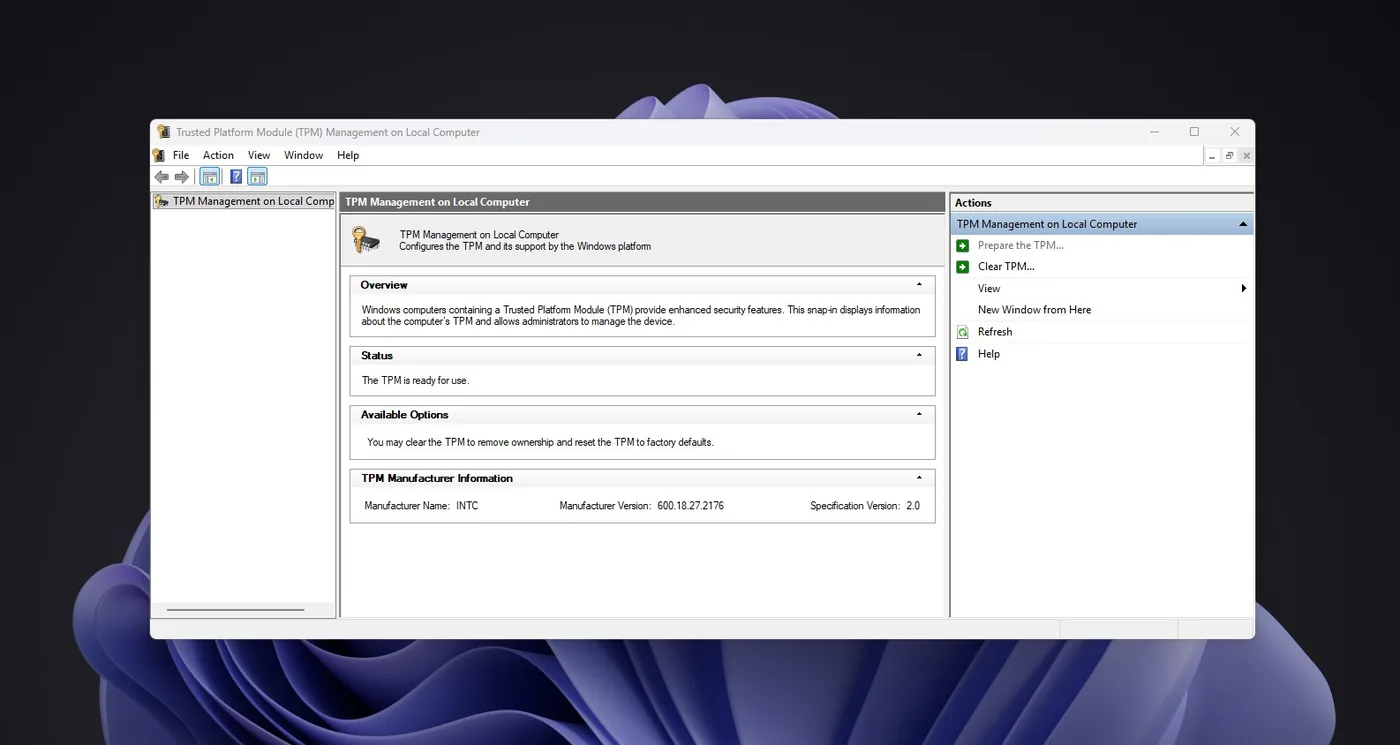Click the green arrow icon beside Prepare the TPM
This screenshot has width=1400, height=745.
pyautogui.click(x=962, y=246)
